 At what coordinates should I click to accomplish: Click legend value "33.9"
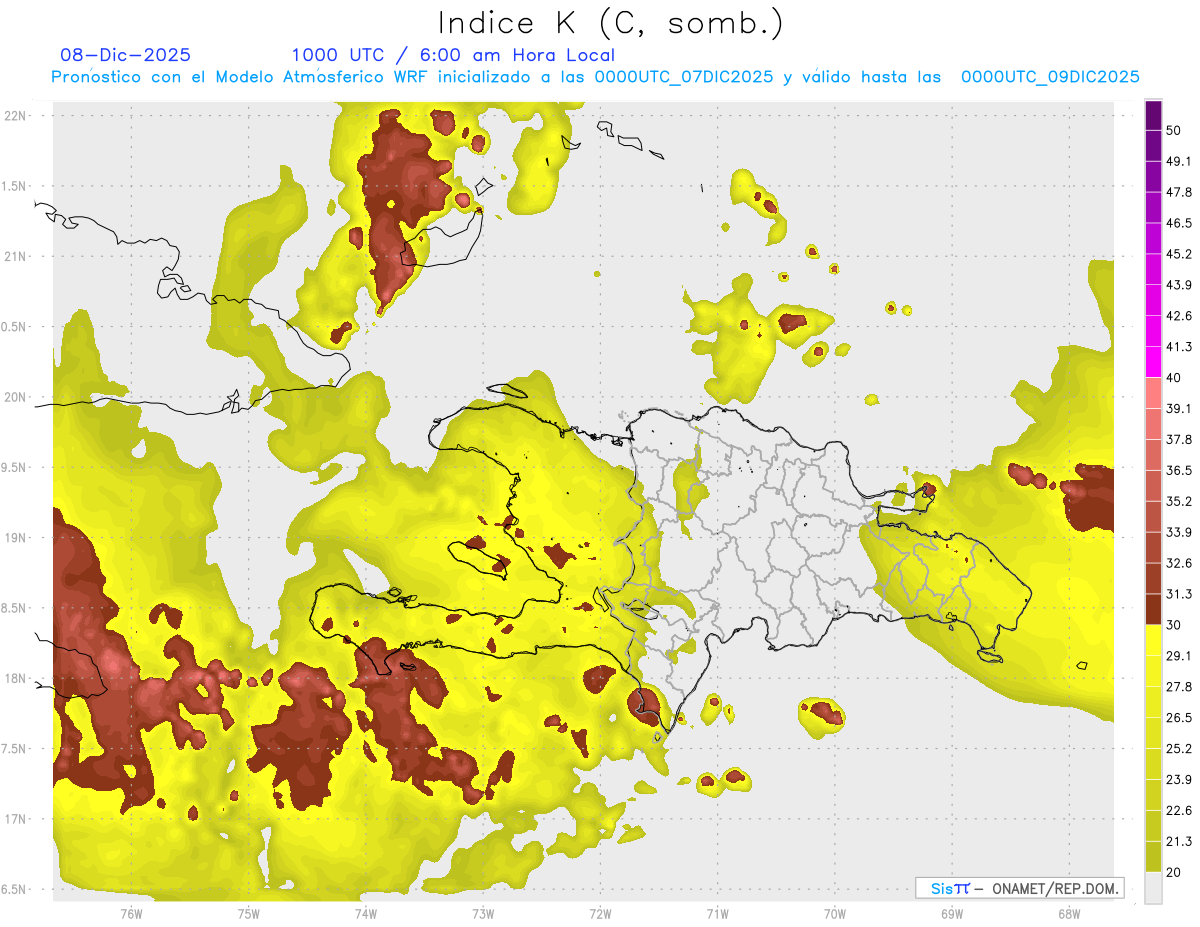pyautogui.click(x=1179, y=532)
